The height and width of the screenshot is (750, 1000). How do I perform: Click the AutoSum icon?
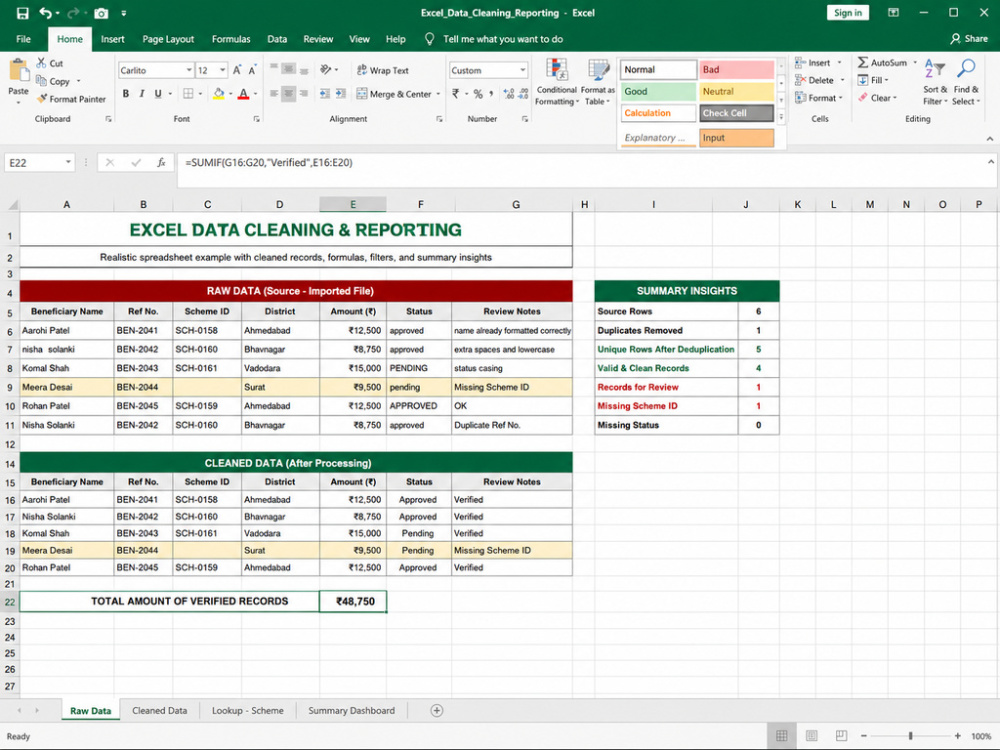[863, 62]
